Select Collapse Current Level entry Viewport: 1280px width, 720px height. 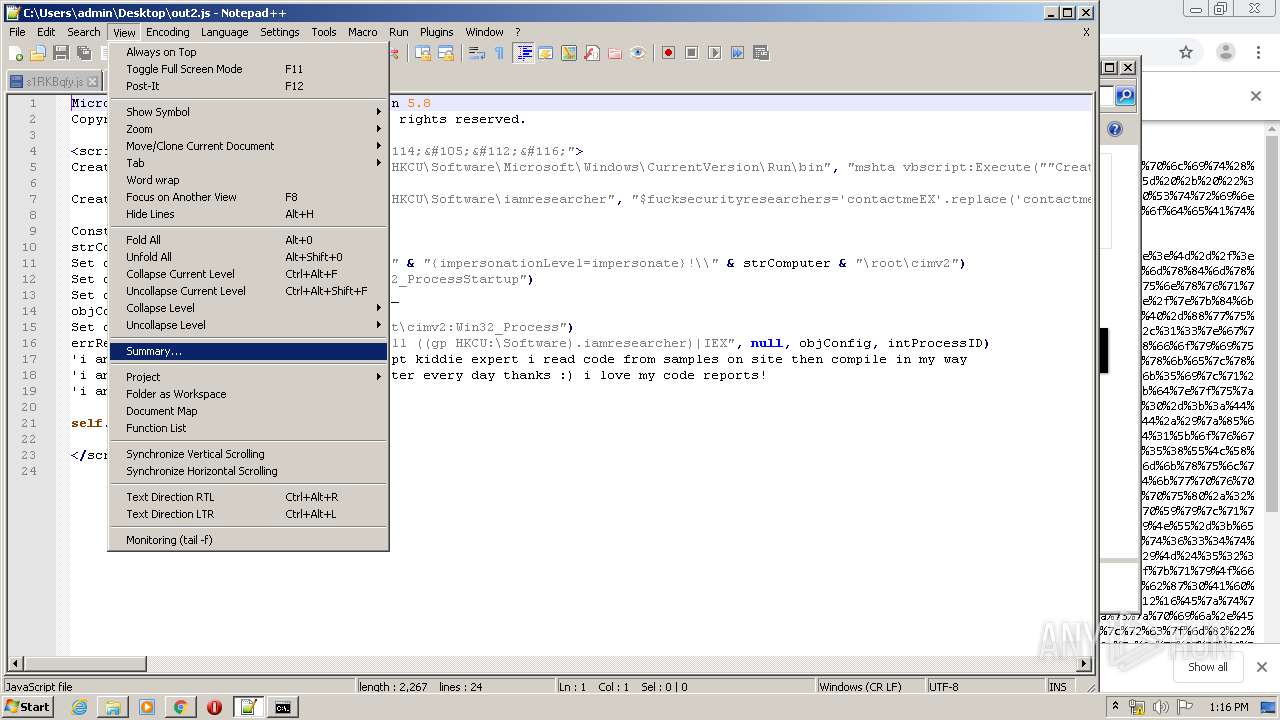coord(248,274)
